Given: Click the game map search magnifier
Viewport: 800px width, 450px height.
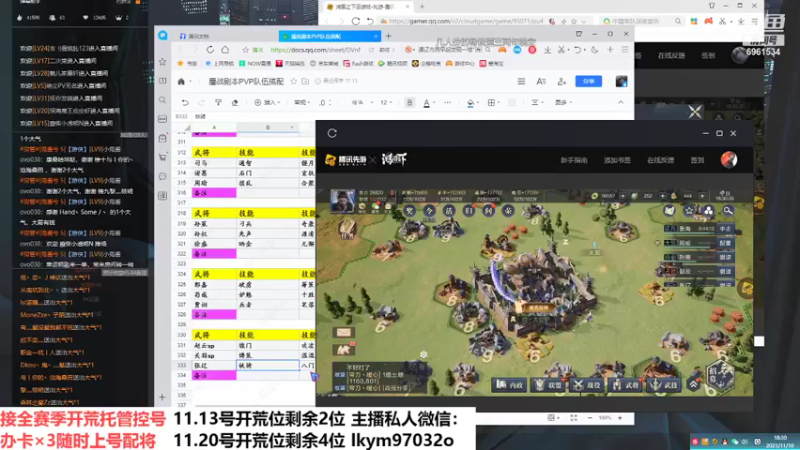Looking at the screenshot, I should [x=728, y=210].
